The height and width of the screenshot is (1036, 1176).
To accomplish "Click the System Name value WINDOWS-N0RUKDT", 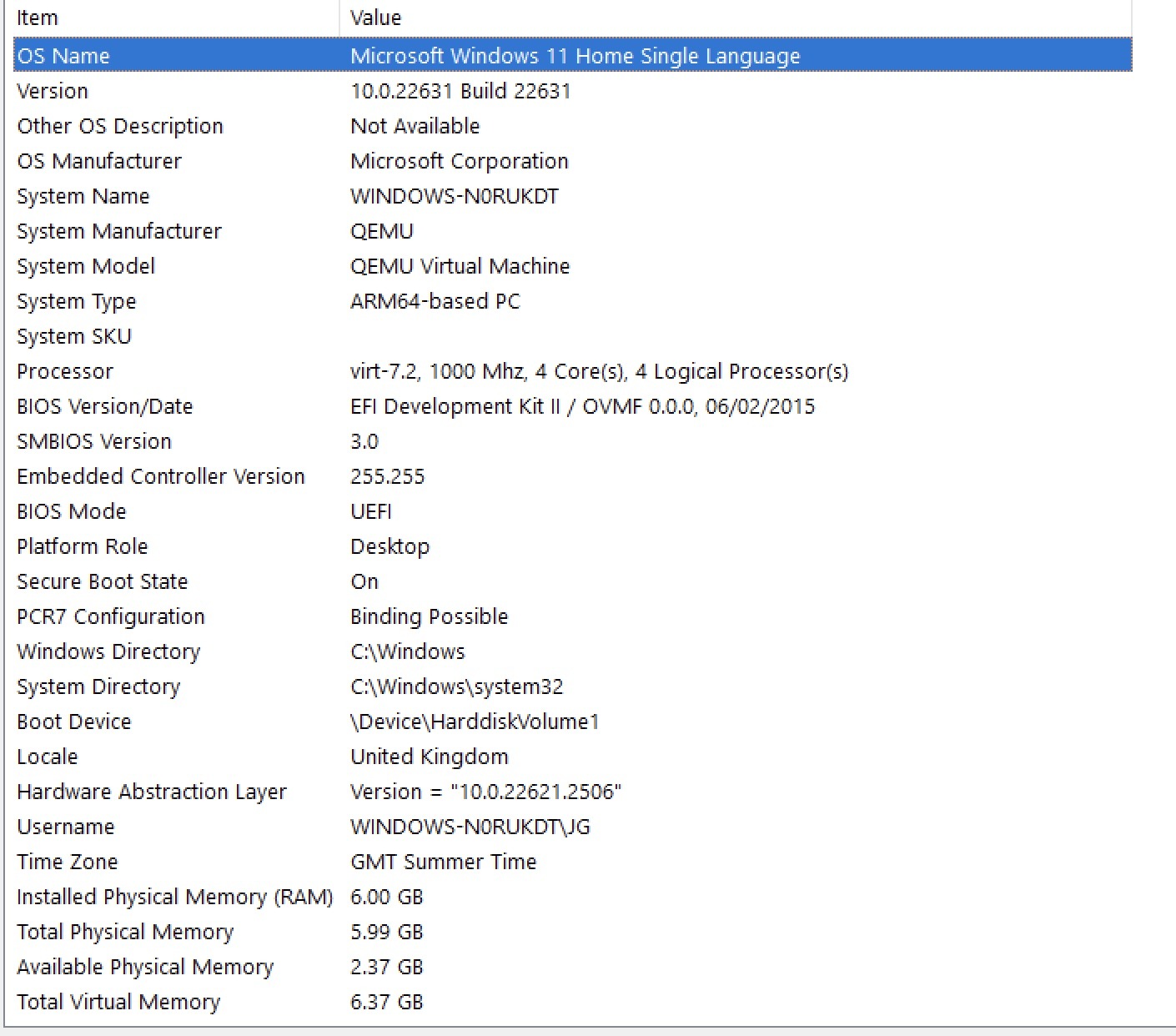I will pos(455,196).
